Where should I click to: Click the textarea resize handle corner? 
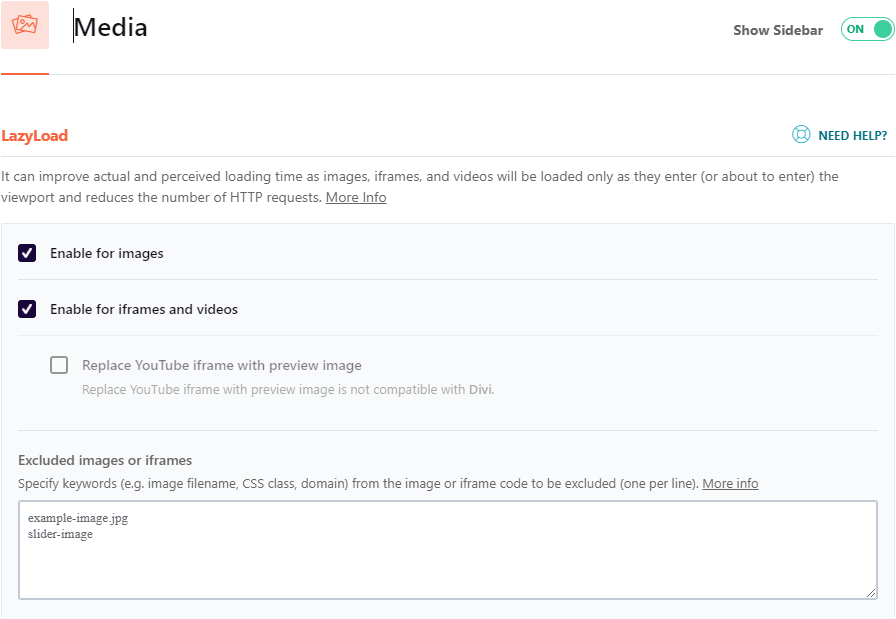coord(871,593)
